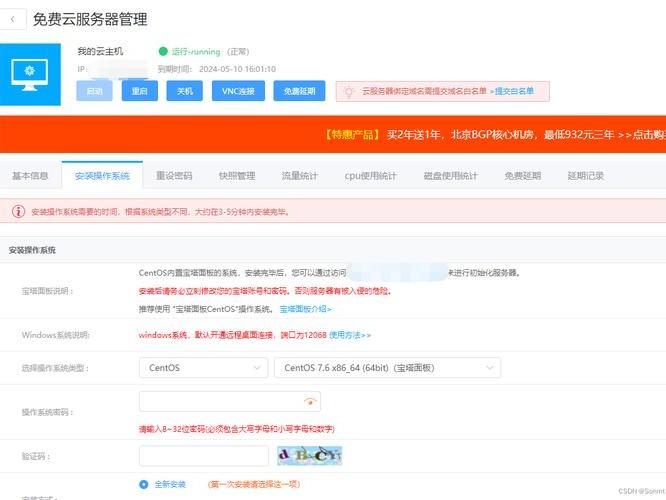Open the 使用方法>> link
This screenshot has height=500, width=666.
(350, 335)
